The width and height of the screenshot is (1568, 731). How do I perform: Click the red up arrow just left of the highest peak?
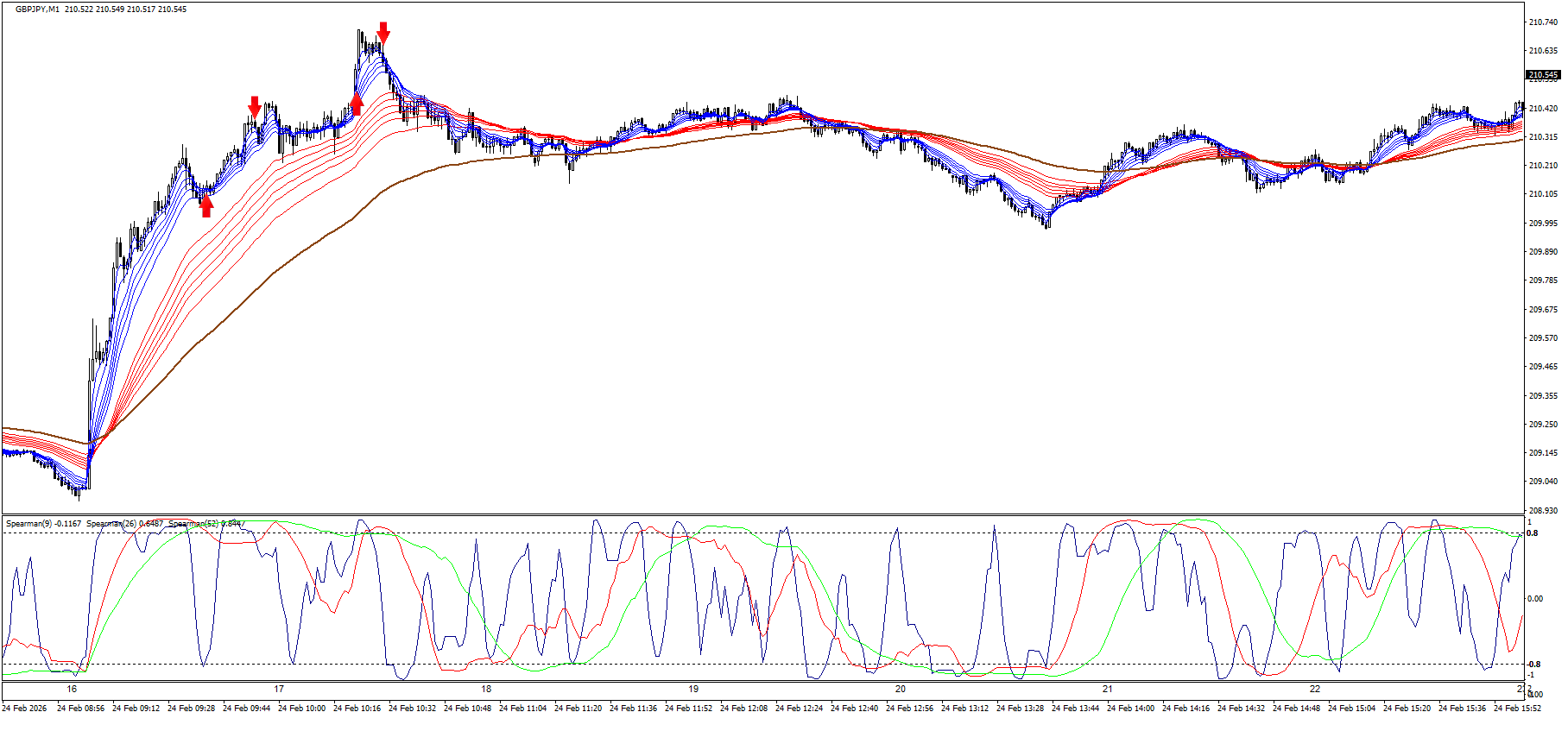(357, 104)
